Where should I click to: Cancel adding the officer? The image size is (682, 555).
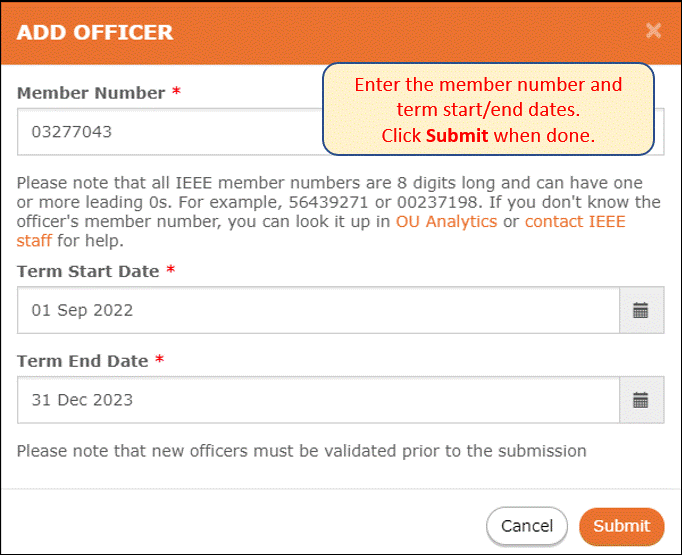pyautogui.click(x=527, y=526)
